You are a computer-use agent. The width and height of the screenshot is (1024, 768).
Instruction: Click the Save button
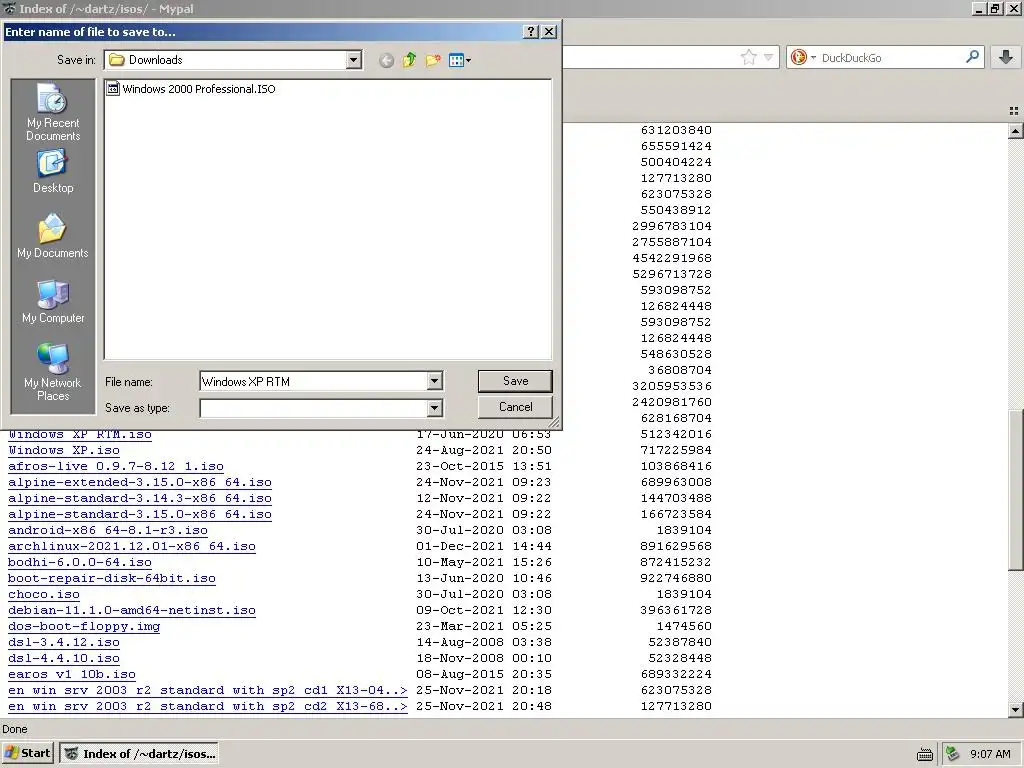pos(515,381)
